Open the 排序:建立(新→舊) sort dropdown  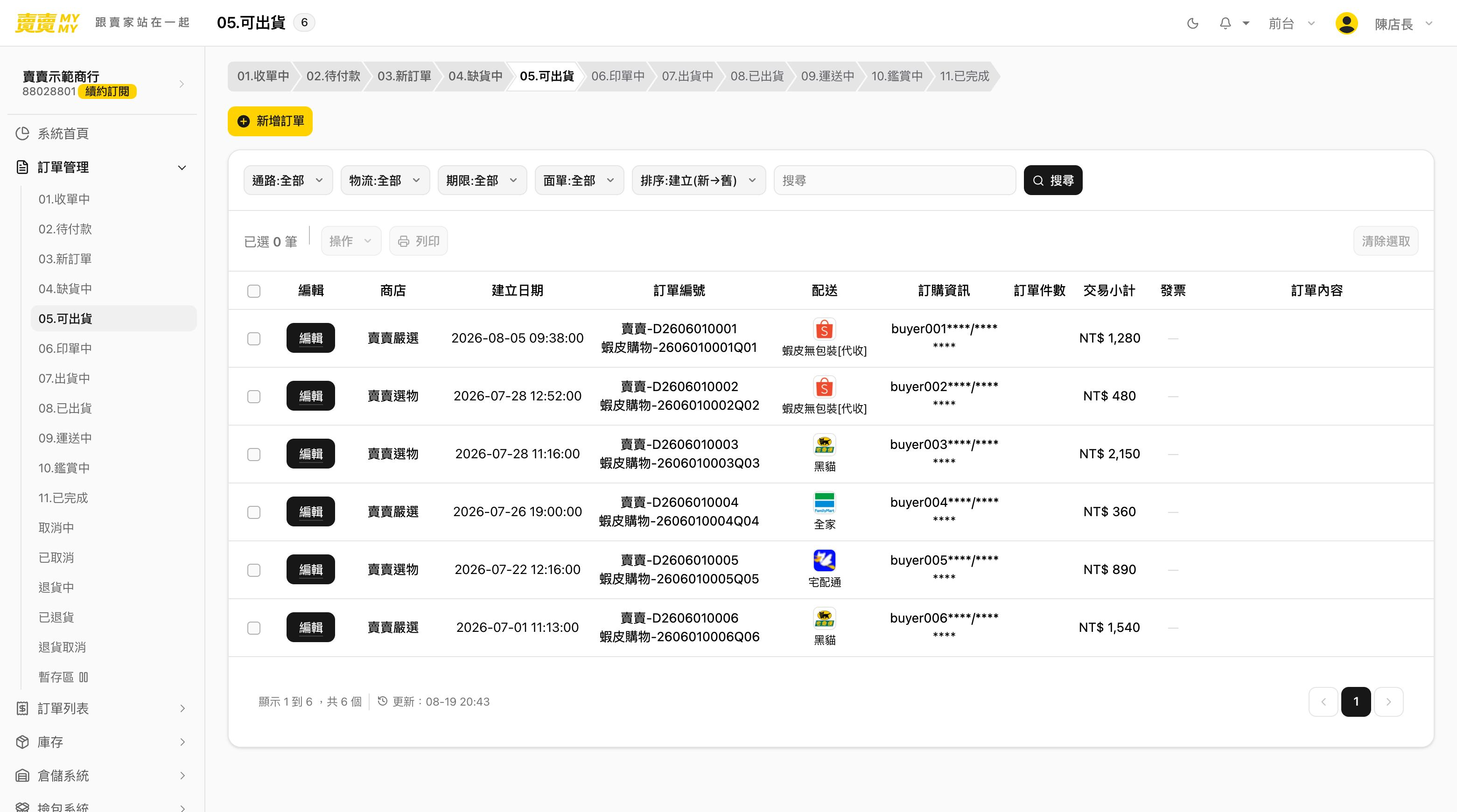(699, 181)
